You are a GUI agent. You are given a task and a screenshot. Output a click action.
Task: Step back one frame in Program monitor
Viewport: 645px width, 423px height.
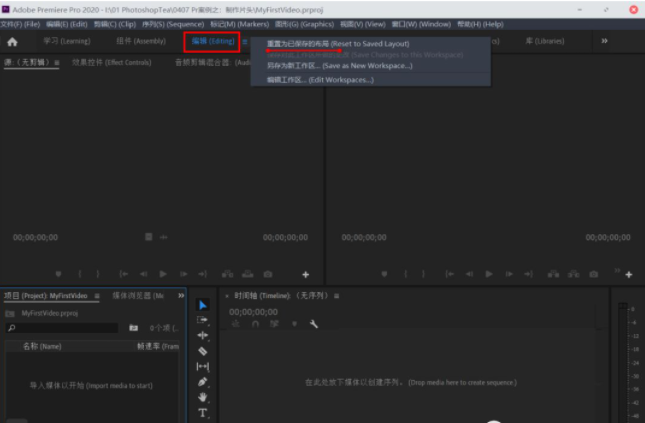tap(469, 274)
